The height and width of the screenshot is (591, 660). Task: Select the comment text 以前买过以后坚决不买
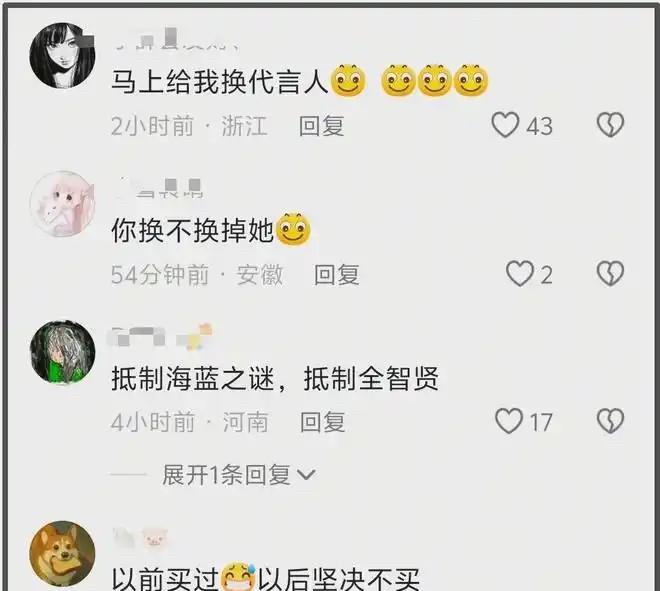[x=266, y=578]
